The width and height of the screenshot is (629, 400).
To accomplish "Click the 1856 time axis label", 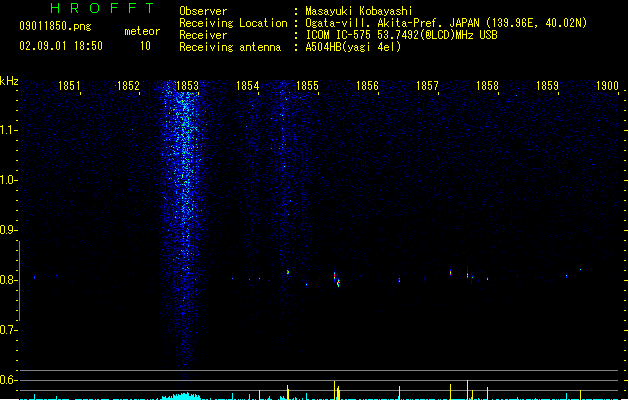I will 367,86.
